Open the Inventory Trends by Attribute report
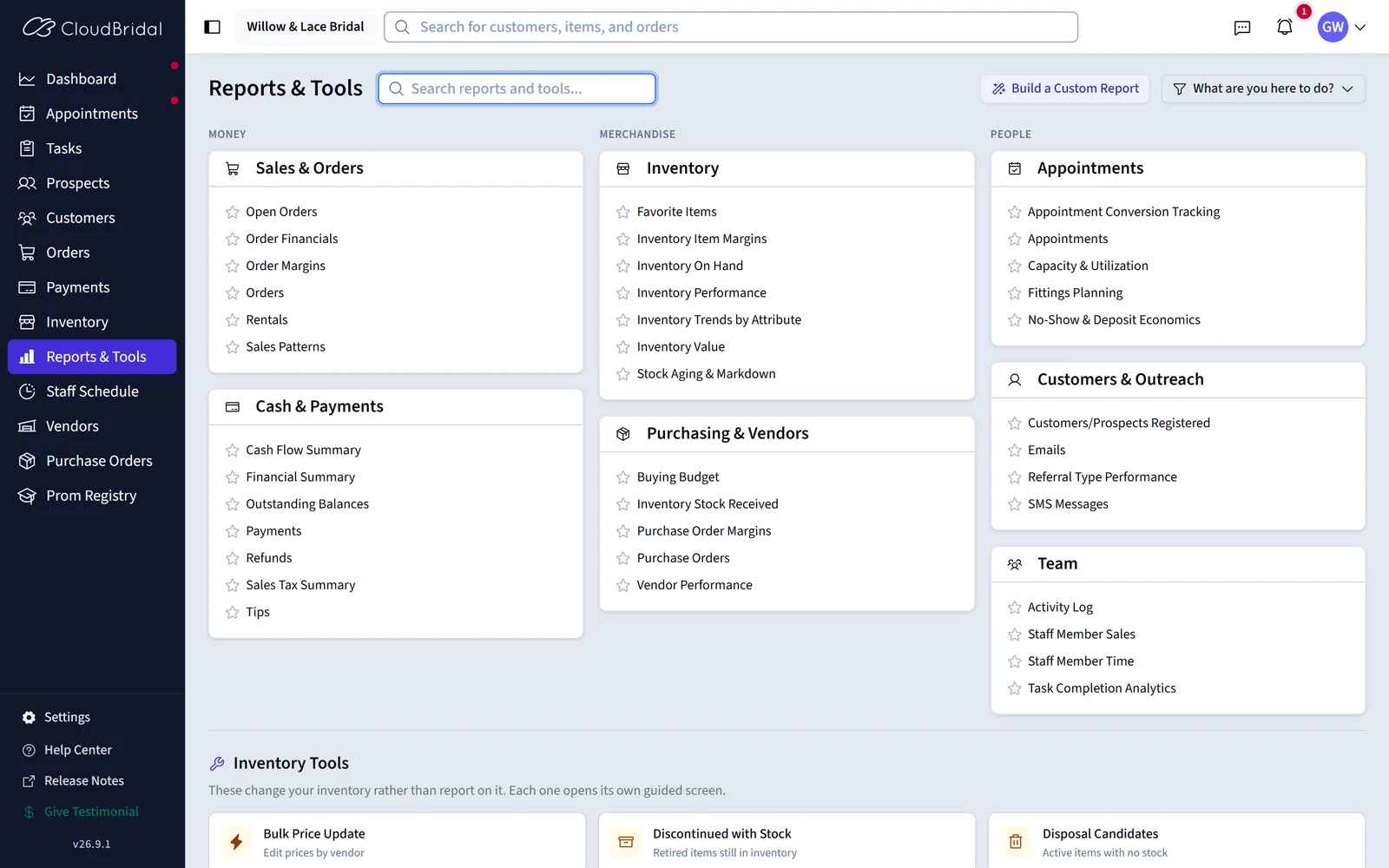 [719, 320]
